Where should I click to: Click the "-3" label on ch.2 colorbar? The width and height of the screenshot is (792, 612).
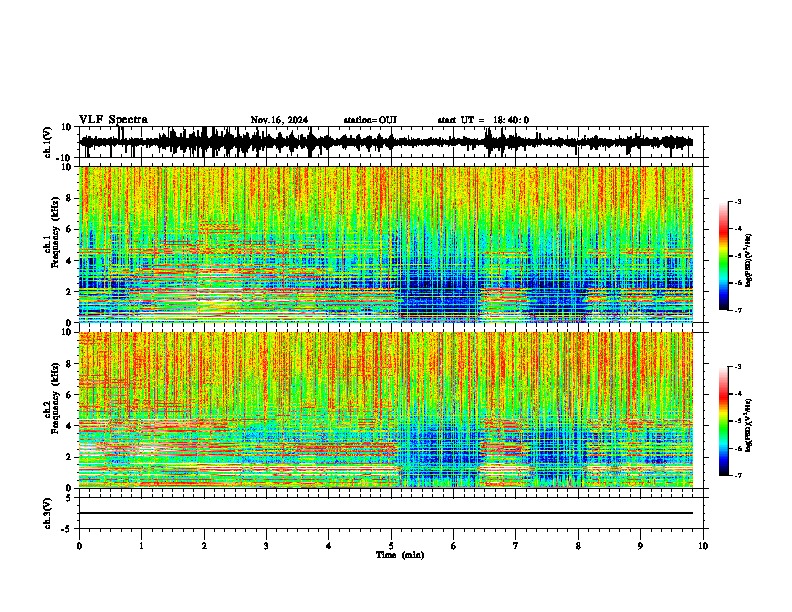tap(737, 367)
